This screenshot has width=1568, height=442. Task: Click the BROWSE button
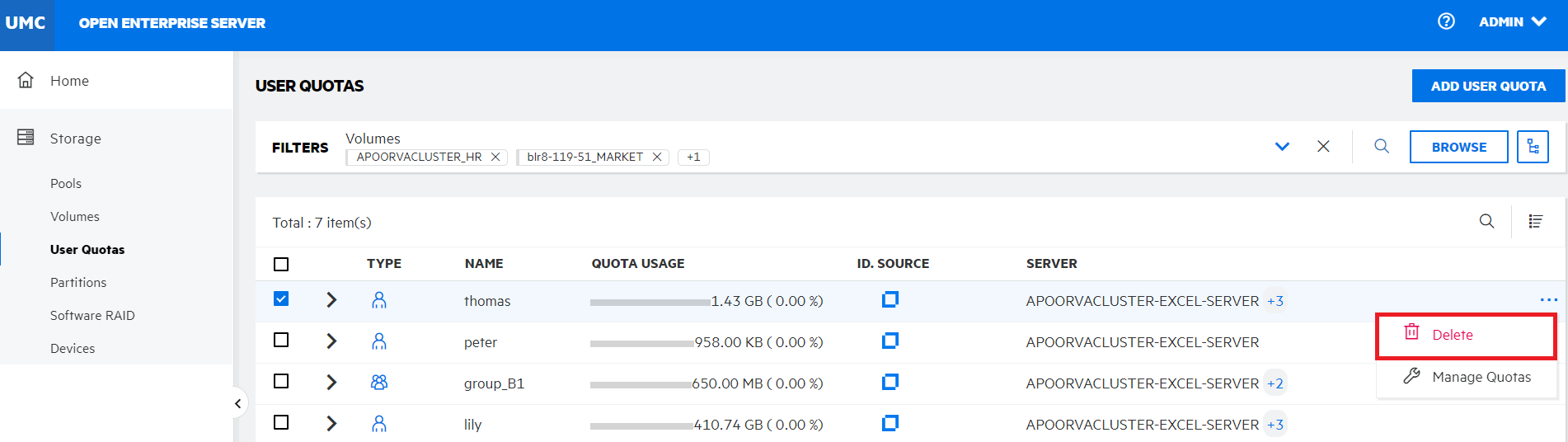point(1458,147)
